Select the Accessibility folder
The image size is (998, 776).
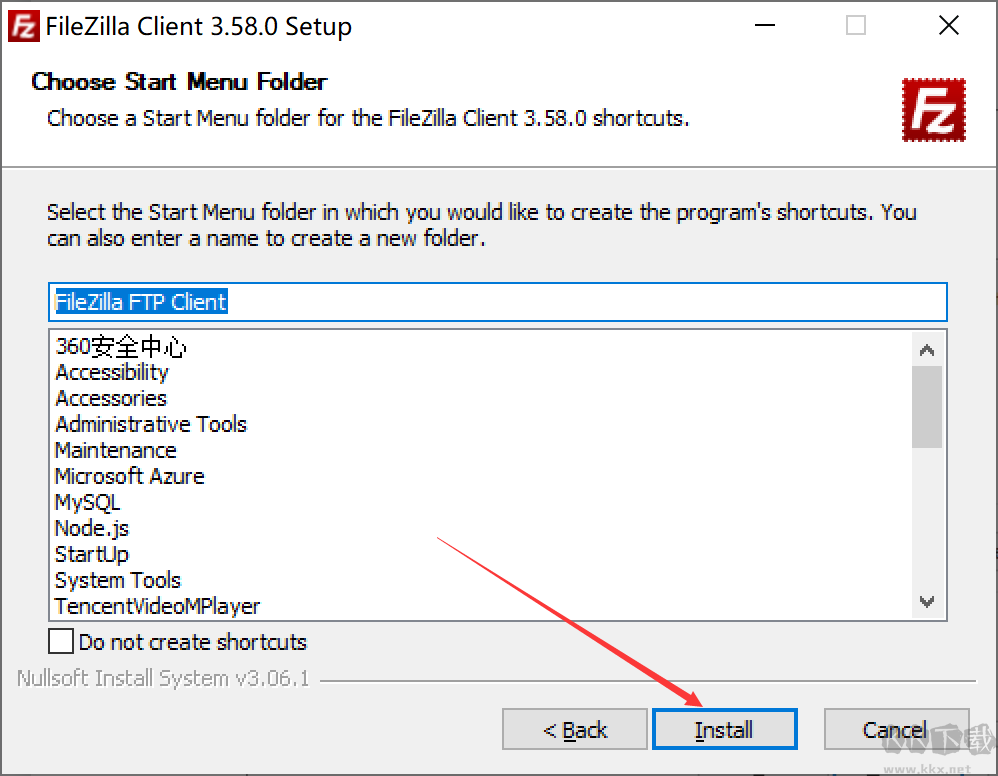[112, 372]
